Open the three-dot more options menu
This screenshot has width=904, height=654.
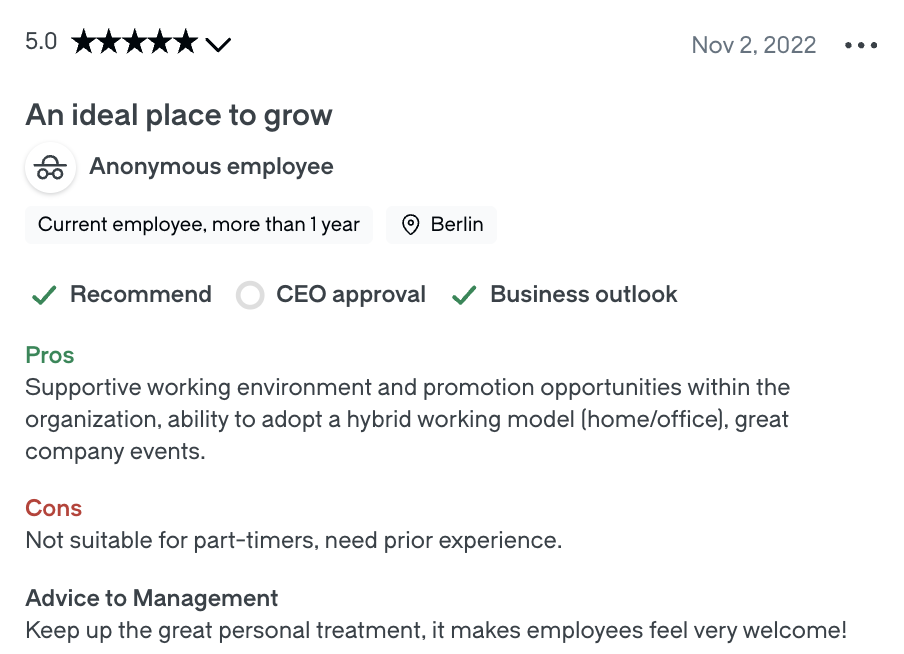(x=861, y=45)
